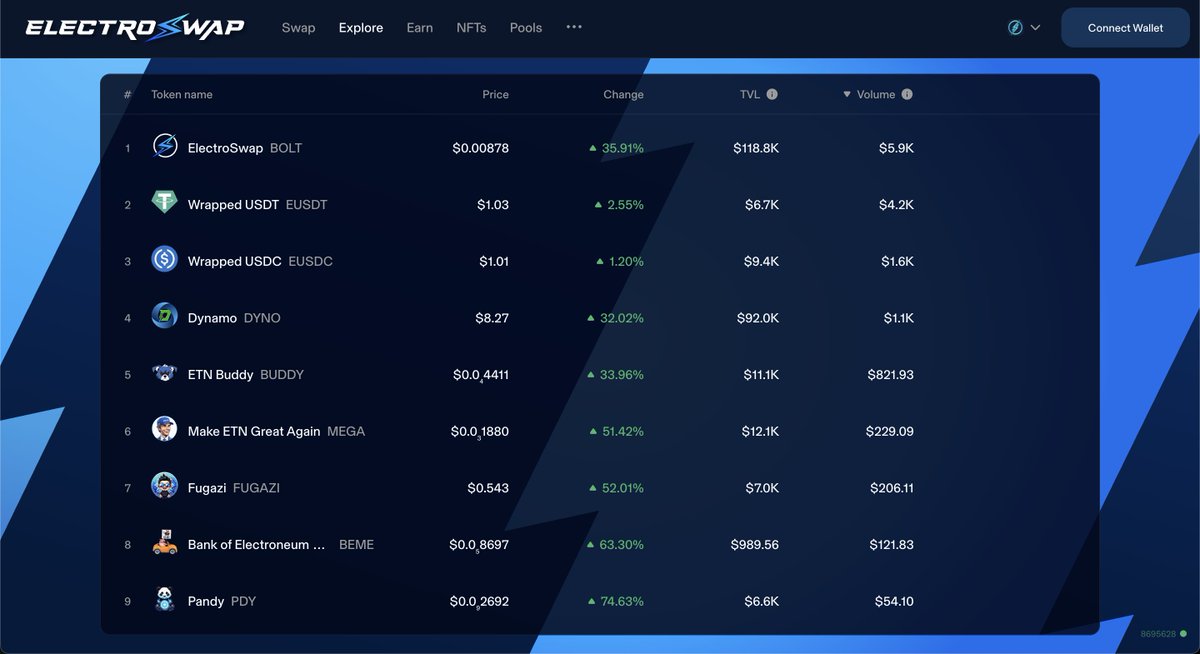The image size is (1200, 654).
Task: Click the $989.56 TVL value
Action: pos(755,545)
